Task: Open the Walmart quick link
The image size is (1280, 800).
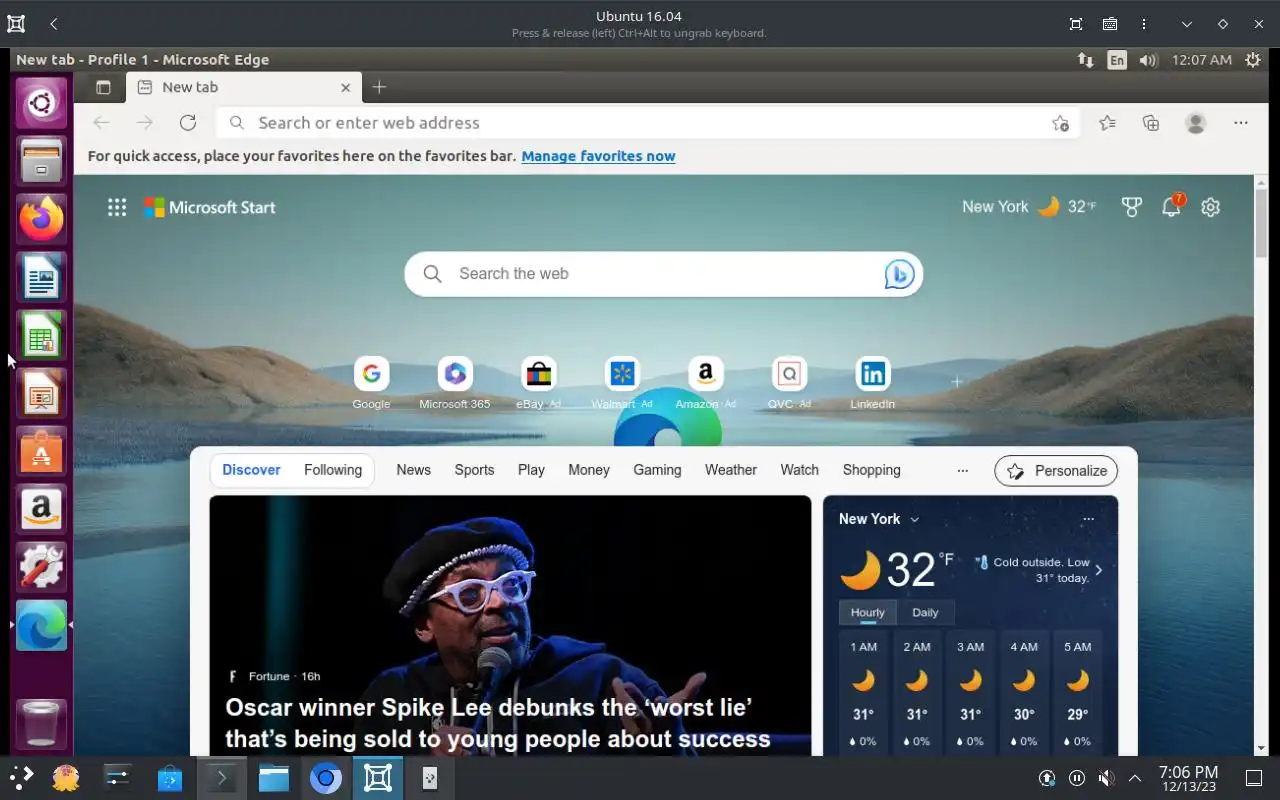Action: coord(622,383)
